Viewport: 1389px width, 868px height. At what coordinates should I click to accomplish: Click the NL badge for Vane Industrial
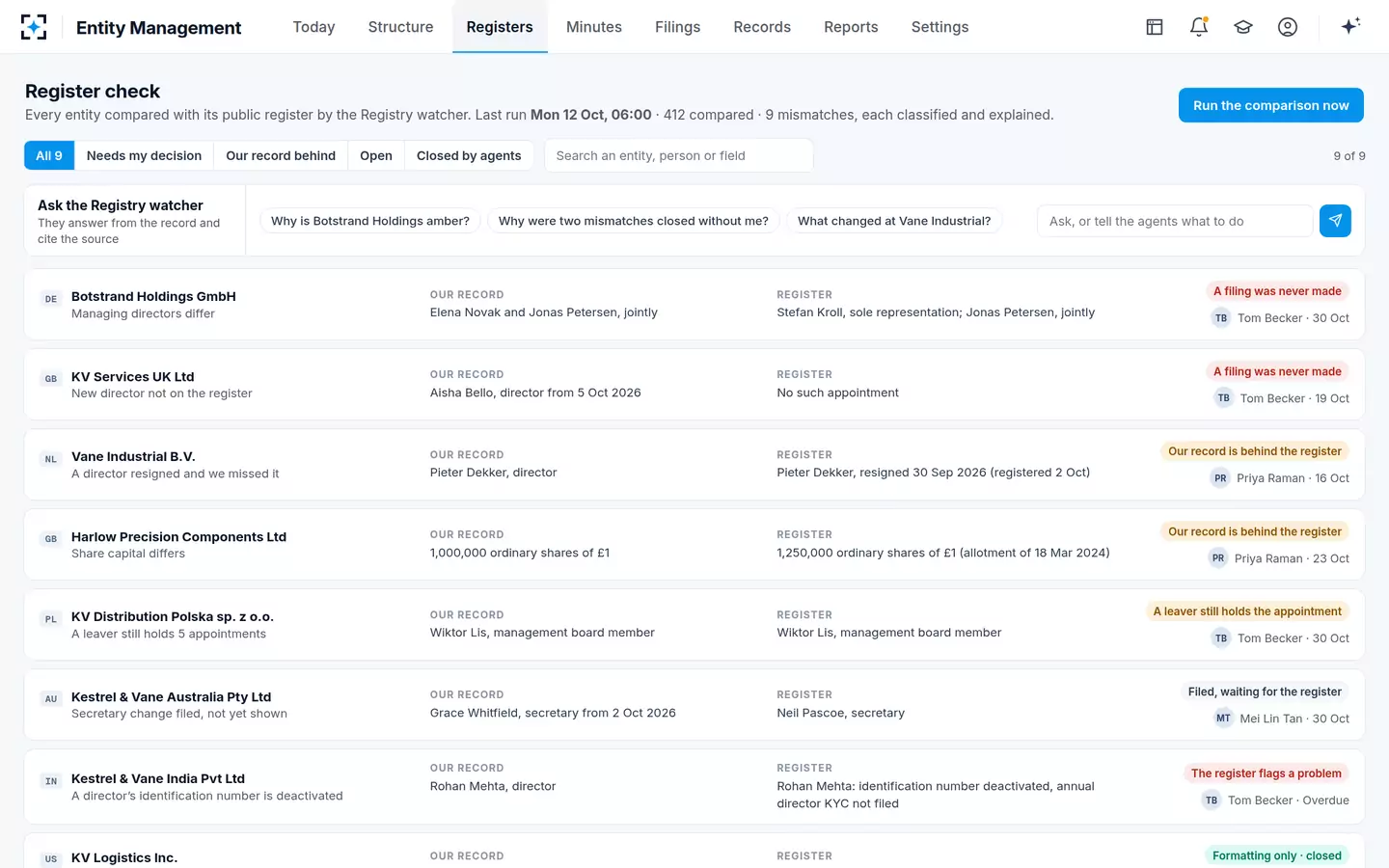coord(51,459)
